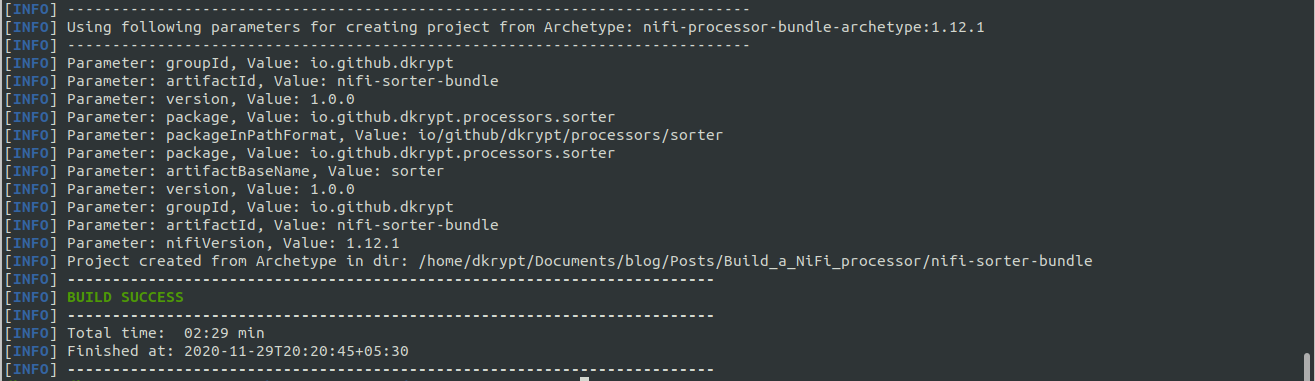
Task: Click the nifiVersion 1.12.1 parameter line
Action: point(233,243)
